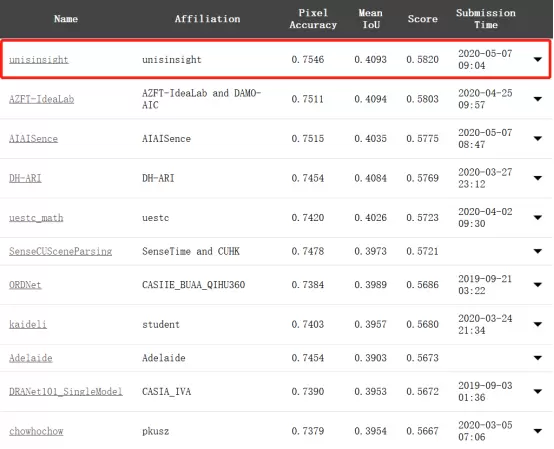The image size is (554, 449).
Task: Expand the DH-ARI row dropdown arrow
Action: click(537, 178)
